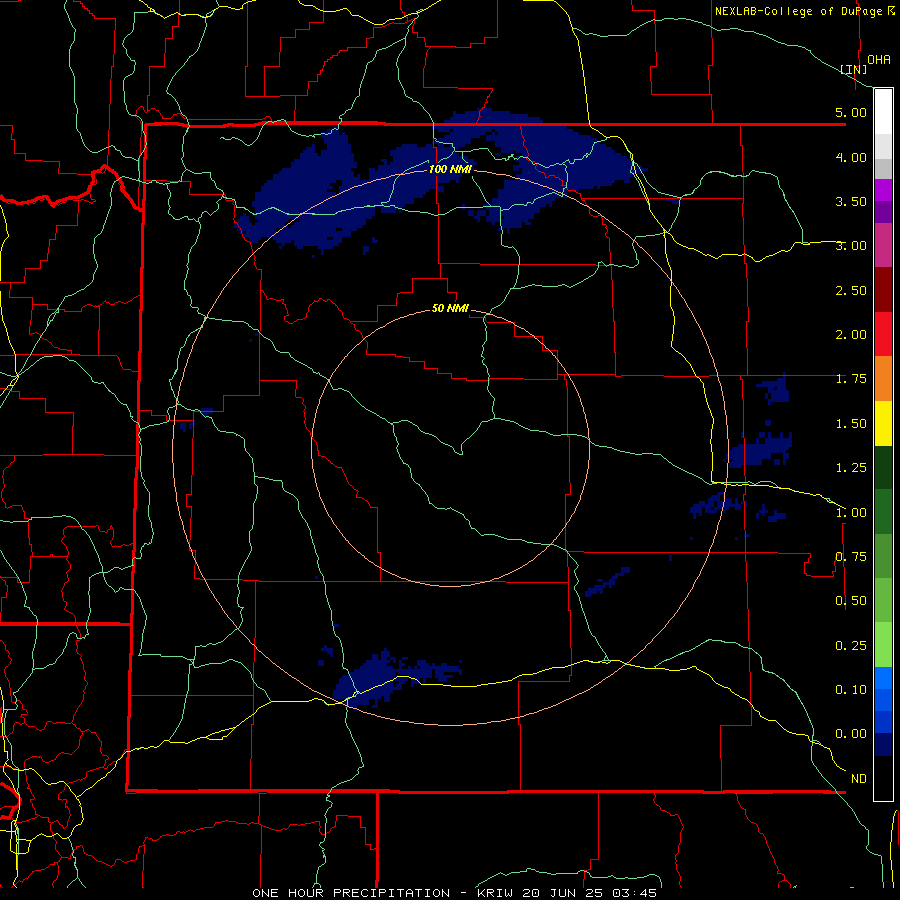Image resolution: width=900 pixels, height=900 pixels.
Task: Click the '5.00' legend value
Action: point(851,112)
